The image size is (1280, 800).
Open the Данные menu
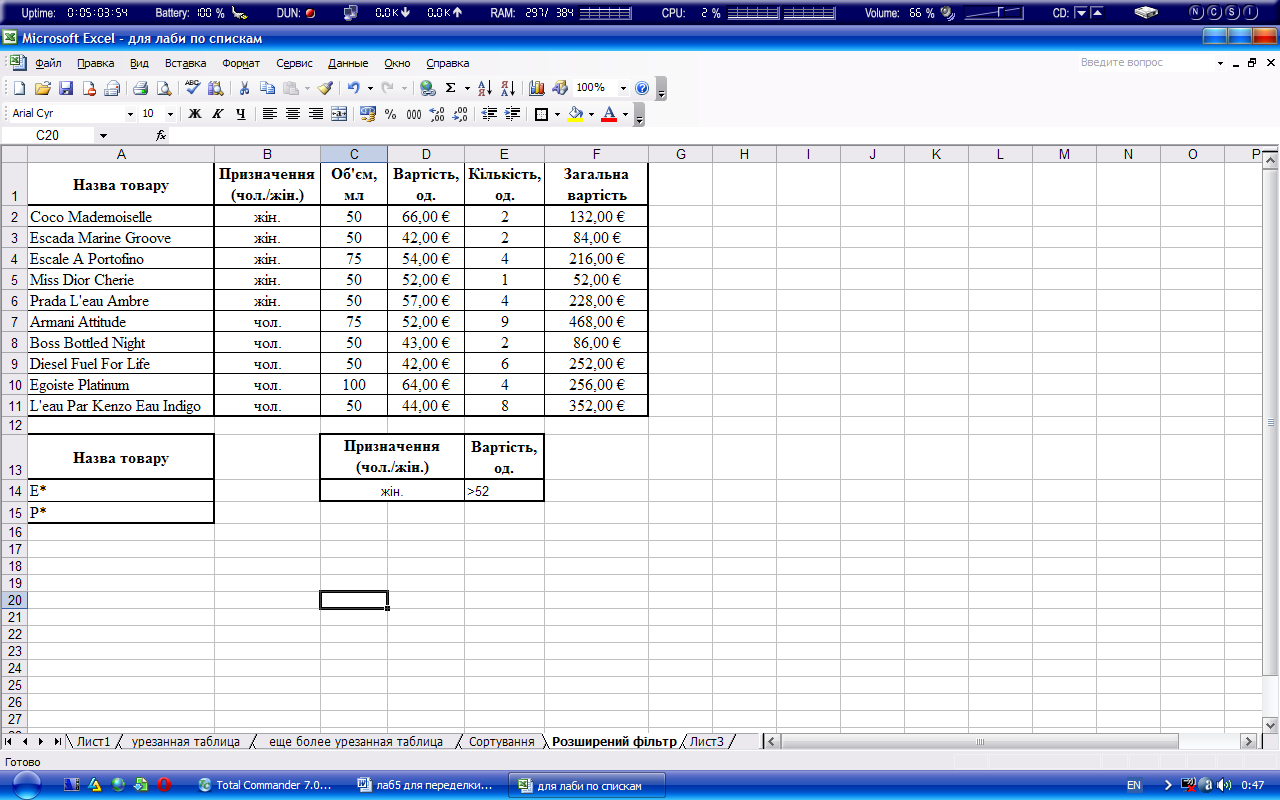point(348,63)
